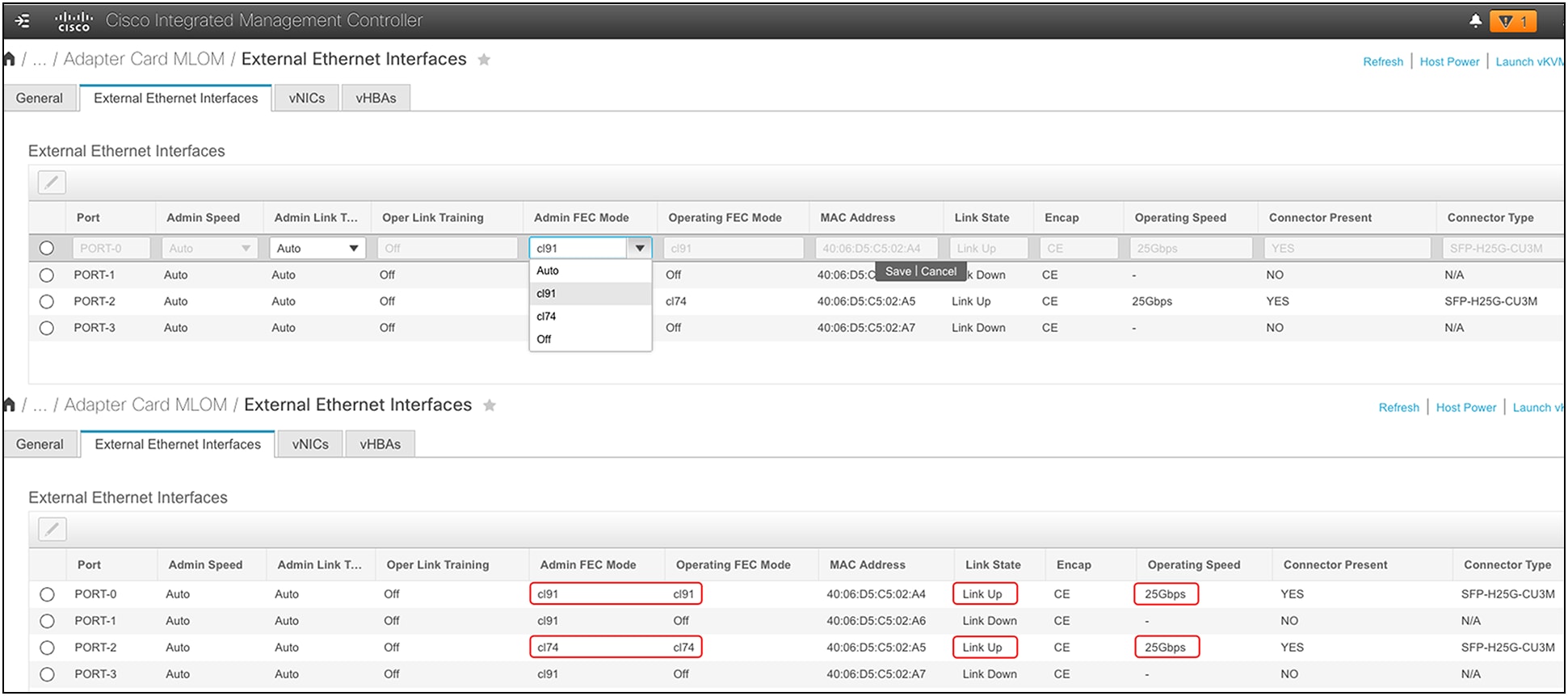The width and height of the screenshot is (1568, 696).
Task: Open vHBAs tab in upper panel
Action: pos(376,99)
